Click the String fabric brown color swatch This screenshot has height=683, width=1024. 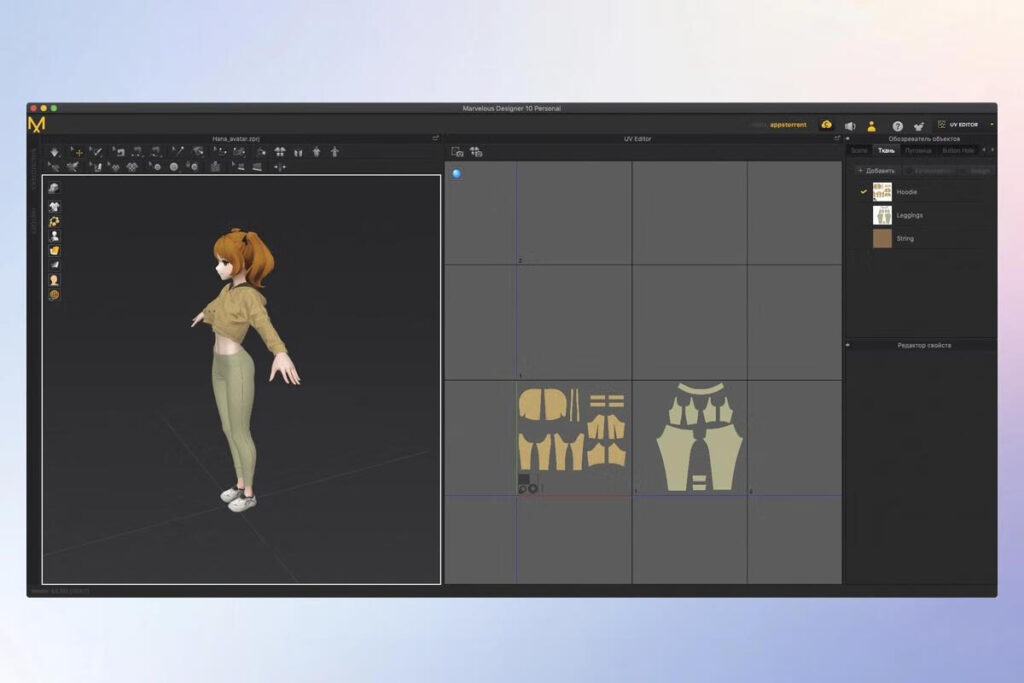(x=882, y=238)
